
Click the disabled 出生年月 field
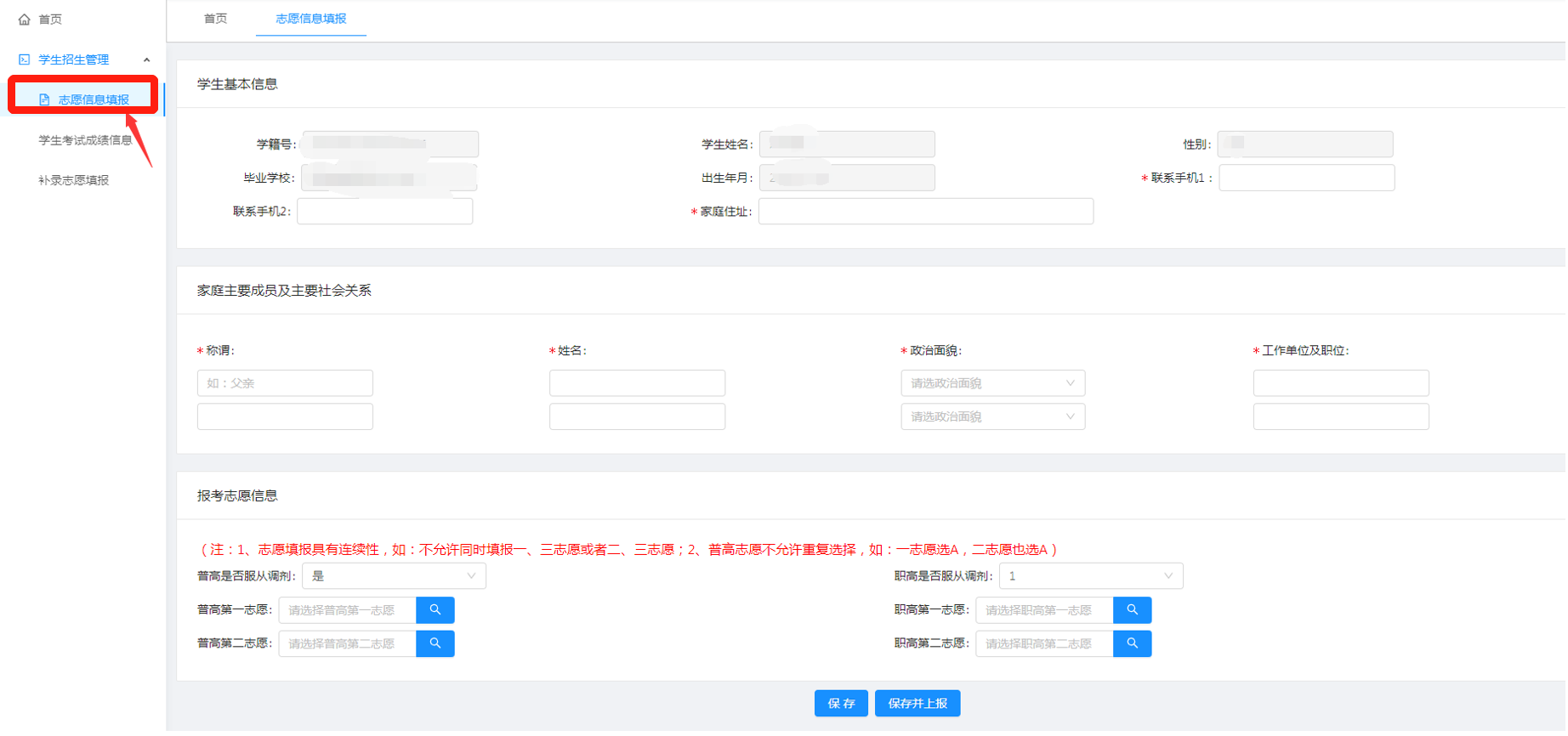coord(848,178)
